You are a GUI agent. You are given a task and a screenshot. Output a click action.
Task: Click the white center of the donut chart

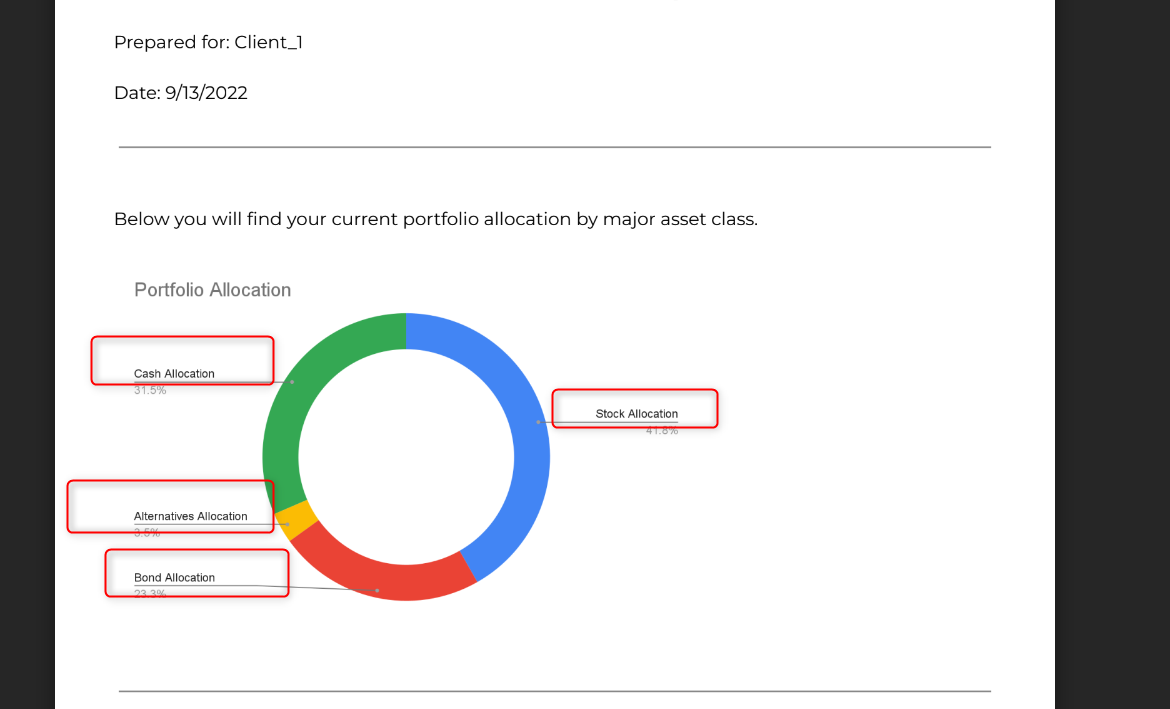[406, 457]
